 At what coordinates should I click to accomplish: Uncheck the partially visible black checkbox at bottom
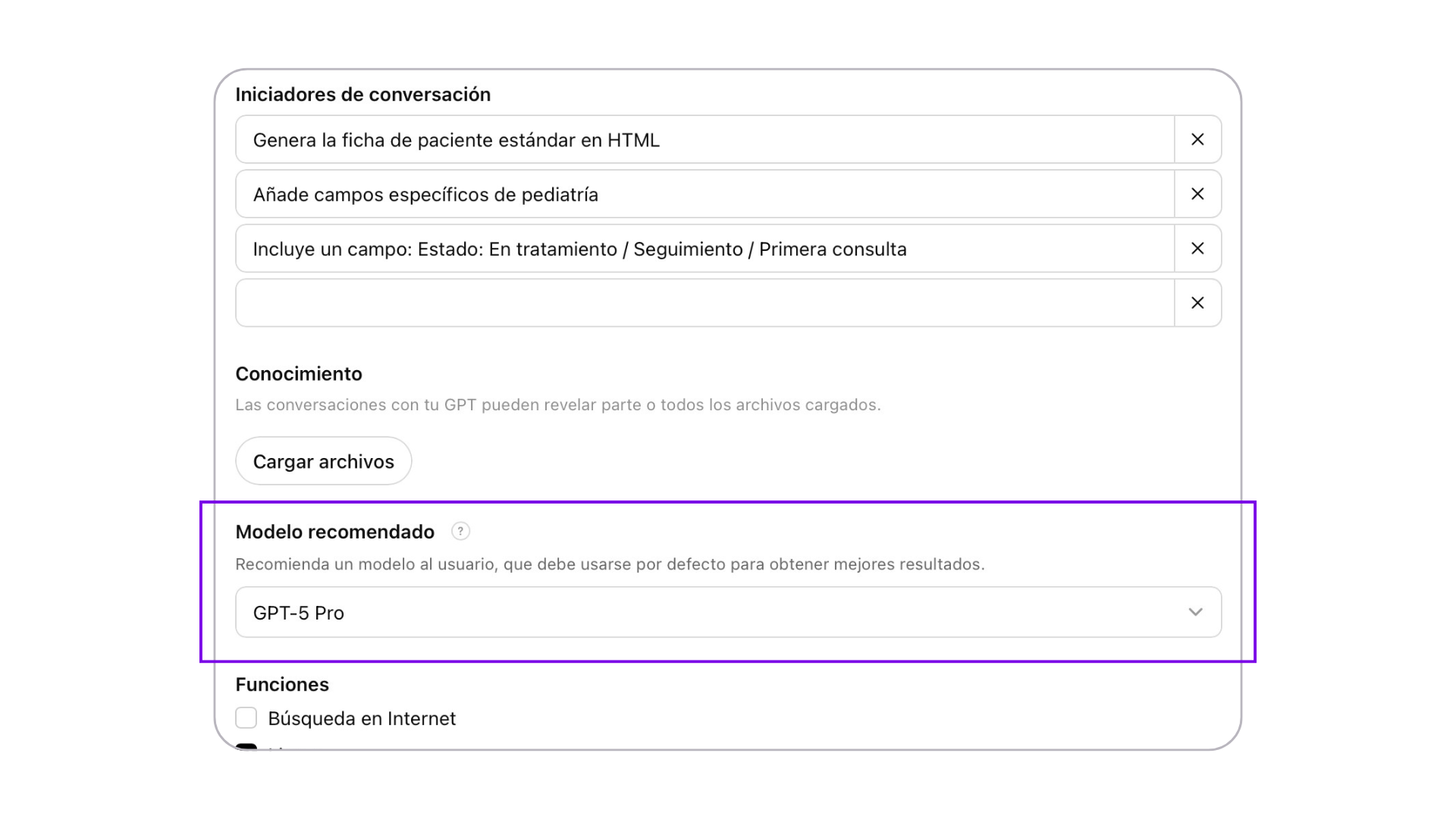click(246, 746)
